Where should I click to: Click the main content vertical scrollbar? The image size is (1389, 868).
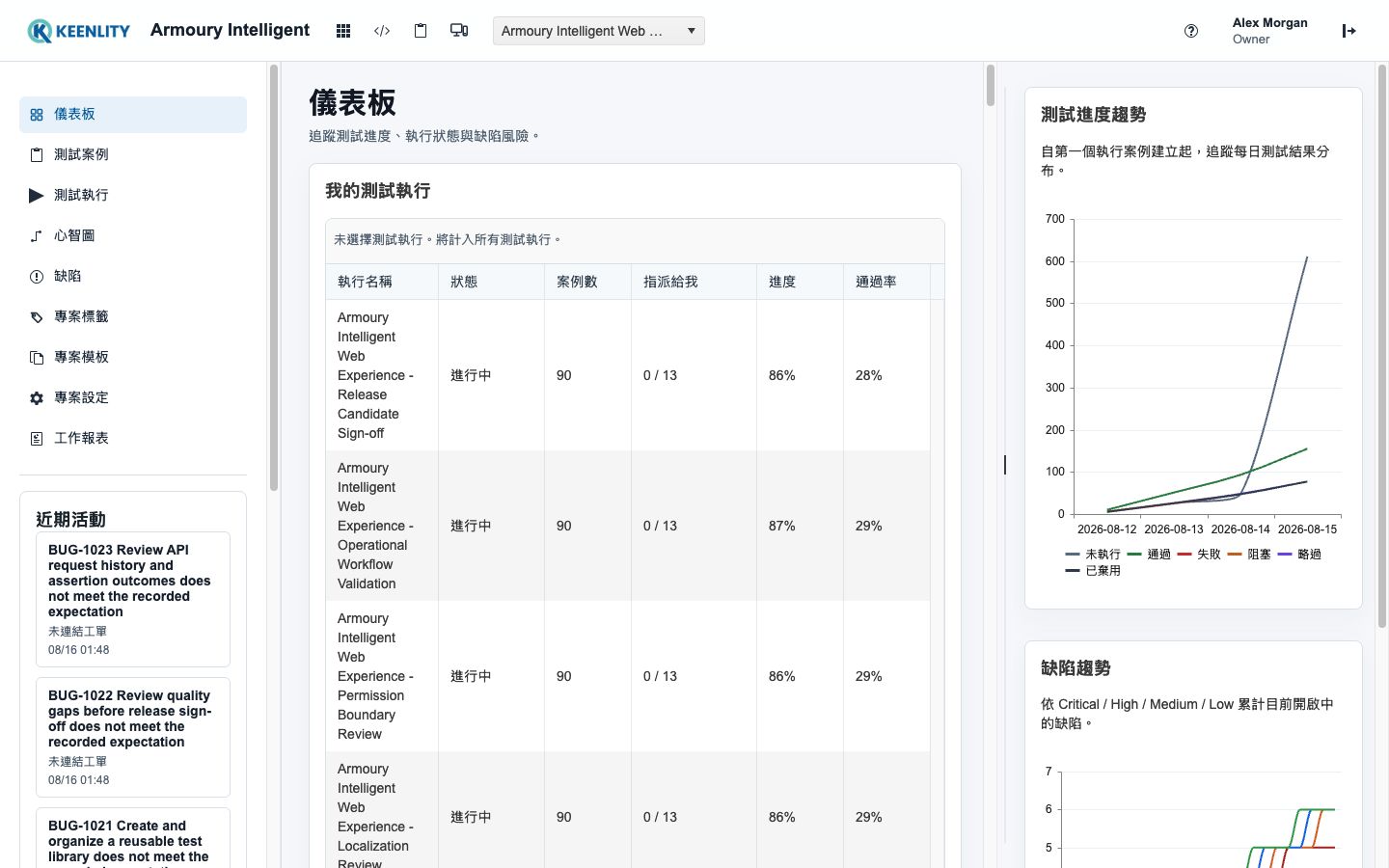coord(990,85)
